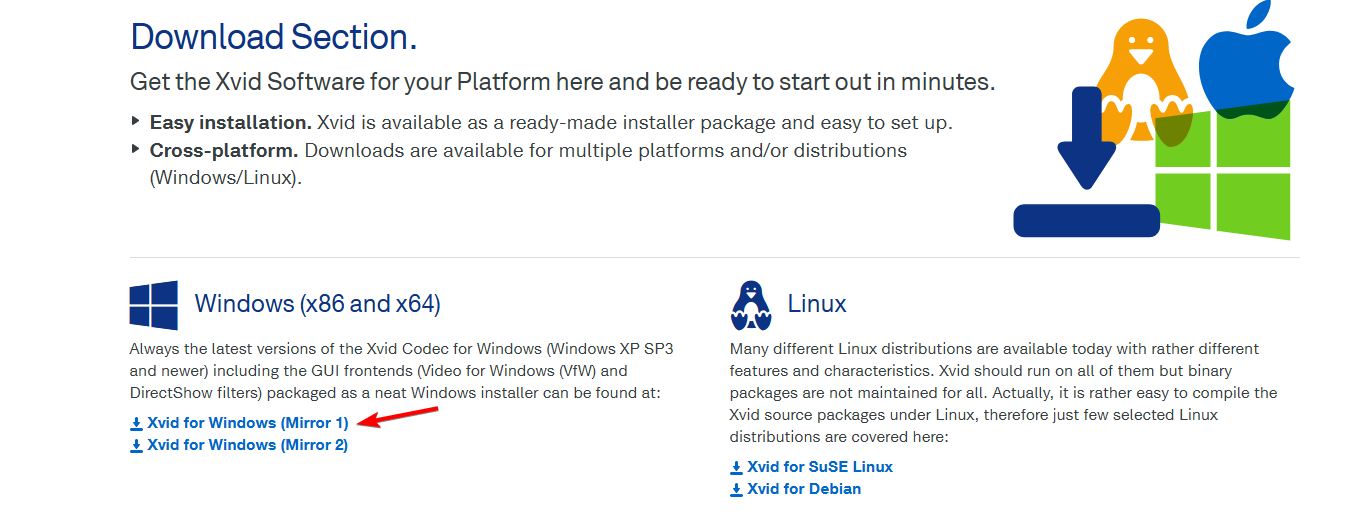
Task: Click the download icon beside Debian
Action: [737, 490]
